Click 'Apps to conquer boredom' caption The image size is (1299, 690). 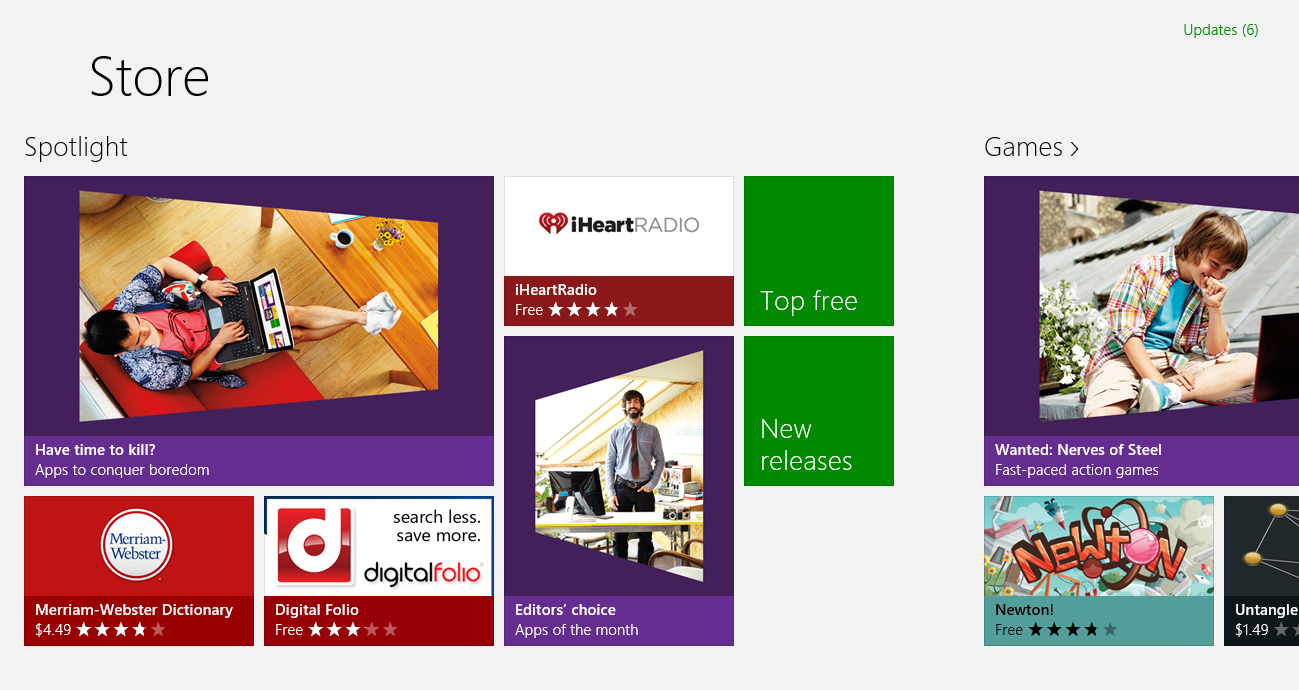click(122, 470)
